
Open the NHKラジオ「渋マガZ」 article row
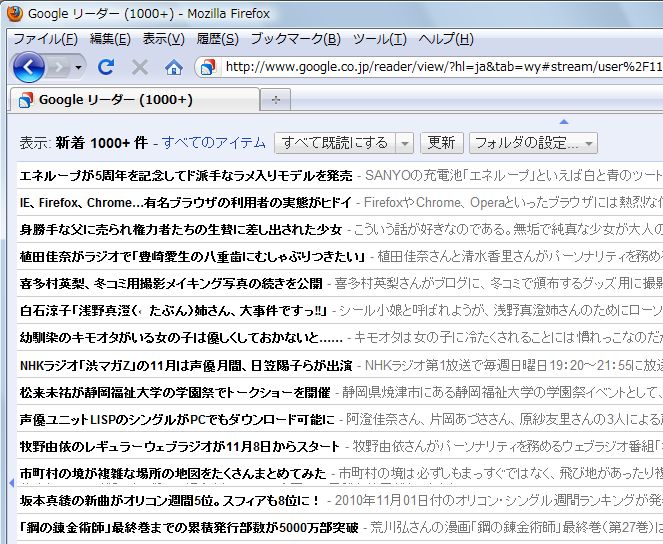[x=340, y=365]
